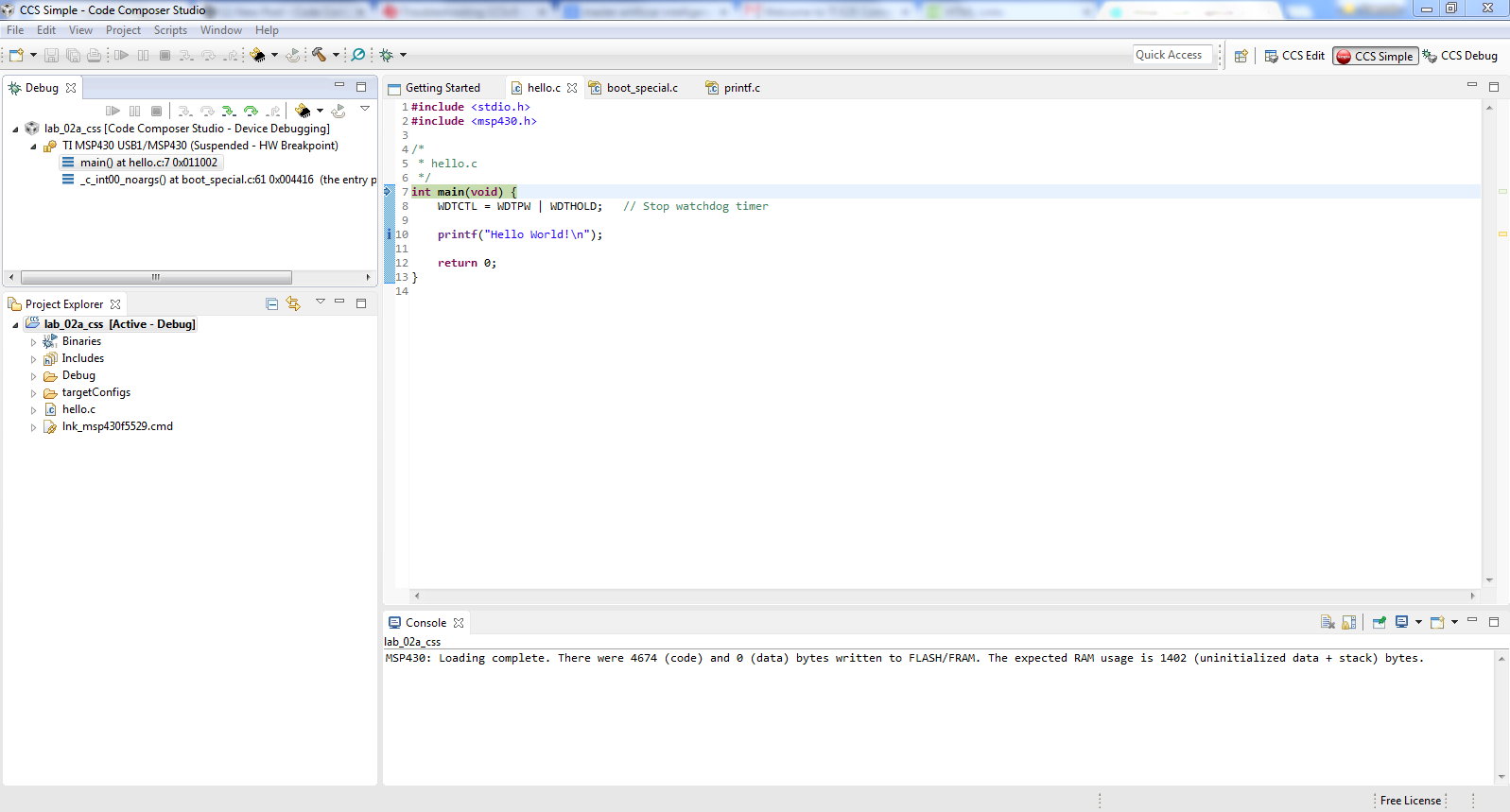Viewport: 1510px width, 812px height.
Task: Expand the targetConfigs folder
Action: pos(34,393)
